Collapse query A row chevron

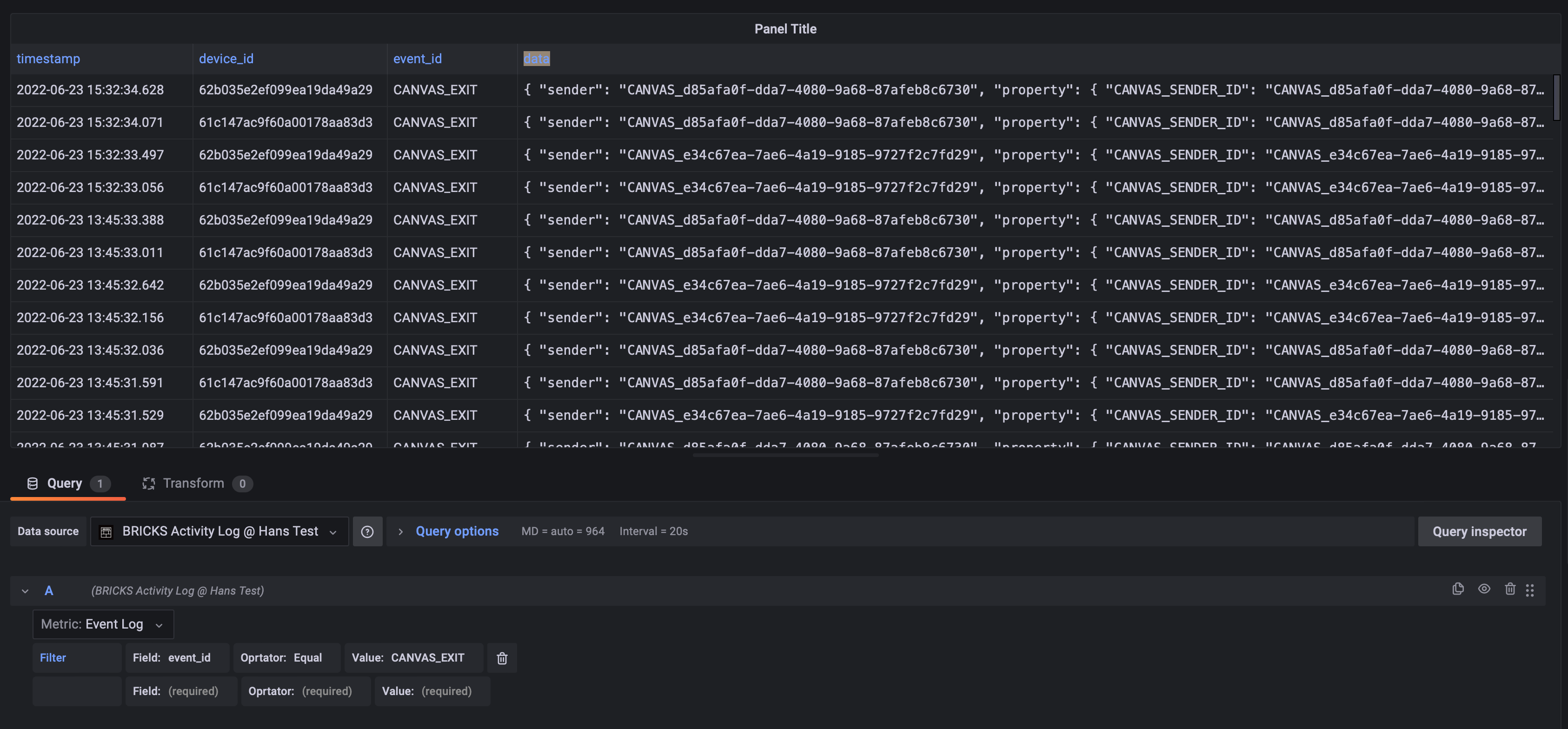coord(25,591)
